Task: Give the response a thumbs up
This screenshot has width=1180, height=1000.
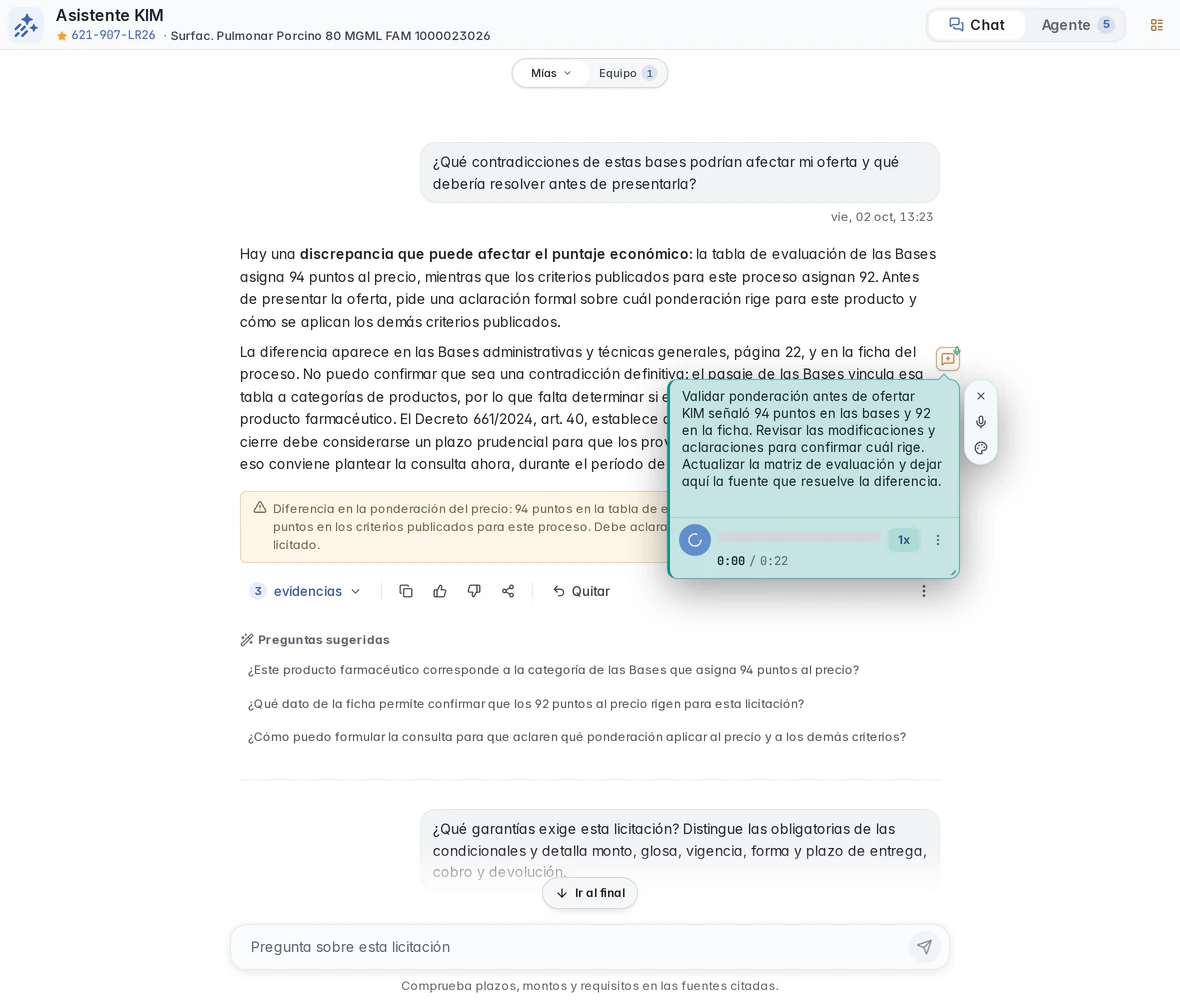Action: [440, 591]
